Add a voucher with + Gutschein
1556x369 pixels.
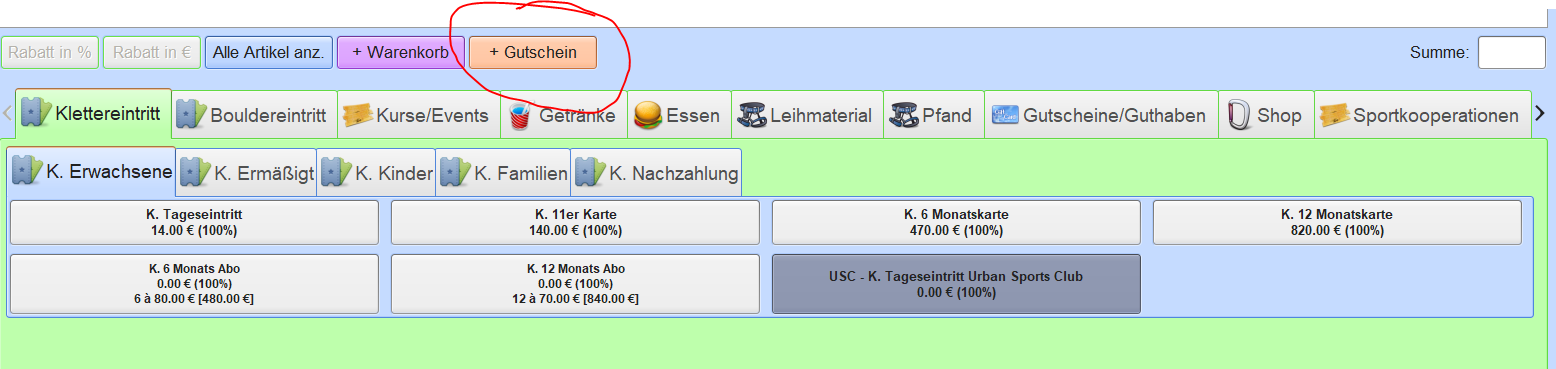pyautogui.click(x=533, y=52)
